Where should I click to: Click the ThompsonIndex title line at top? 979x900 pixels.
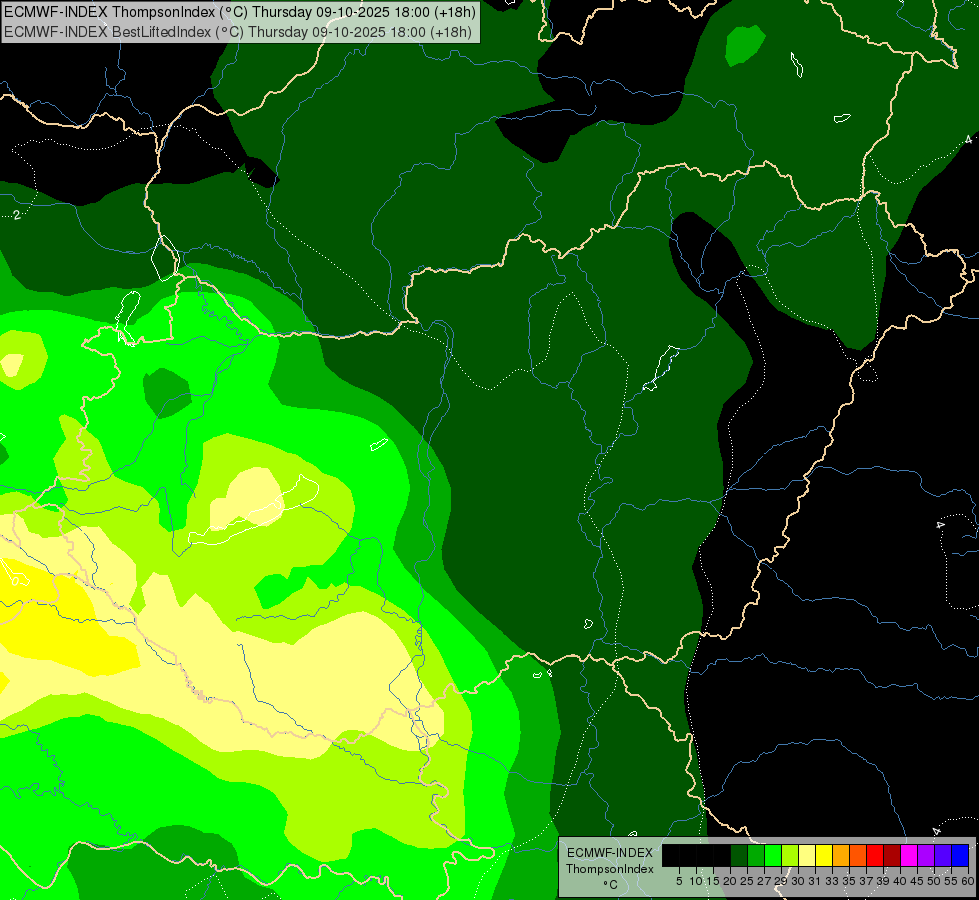pyautogui.click(x=240, y=12)
